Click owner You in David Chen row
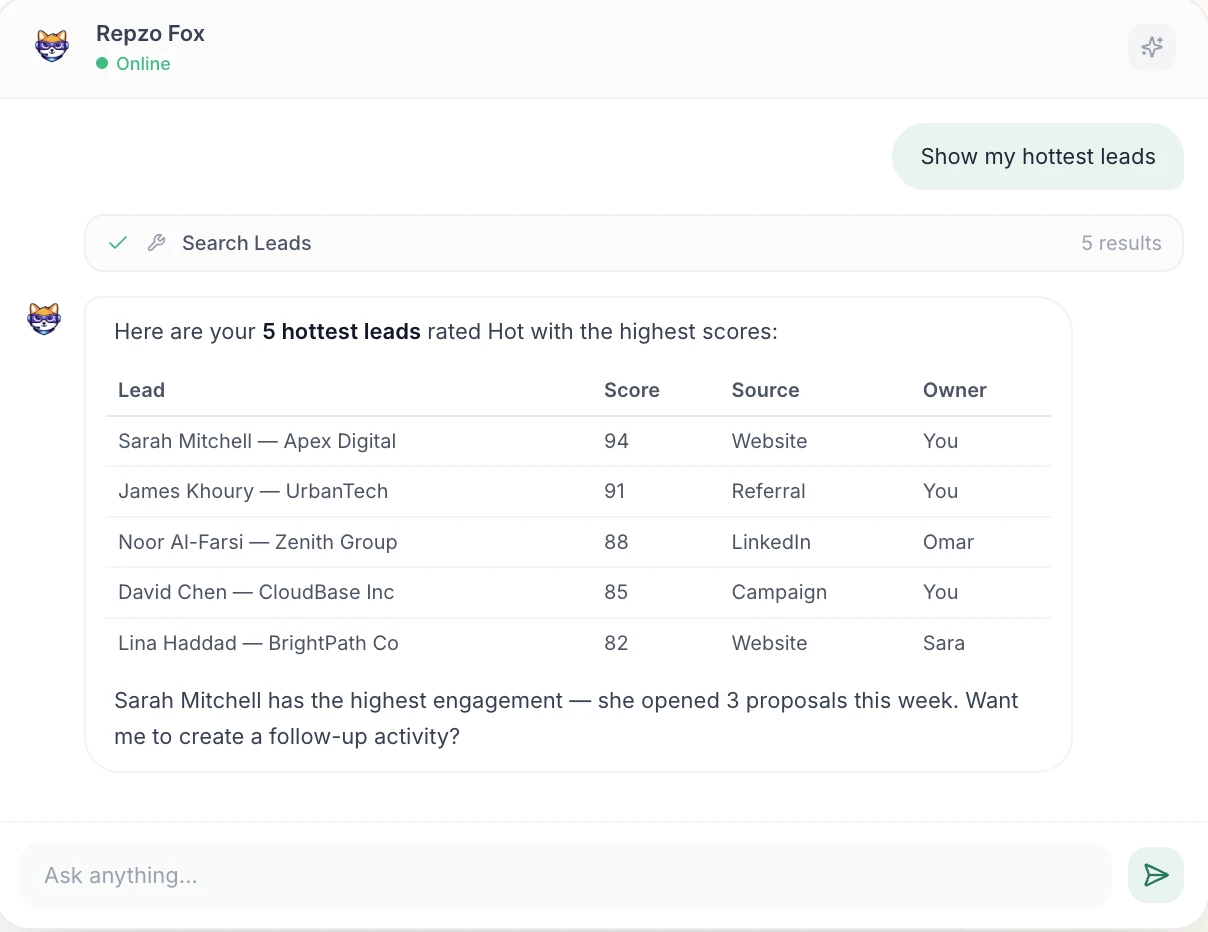 pos(940,592)
